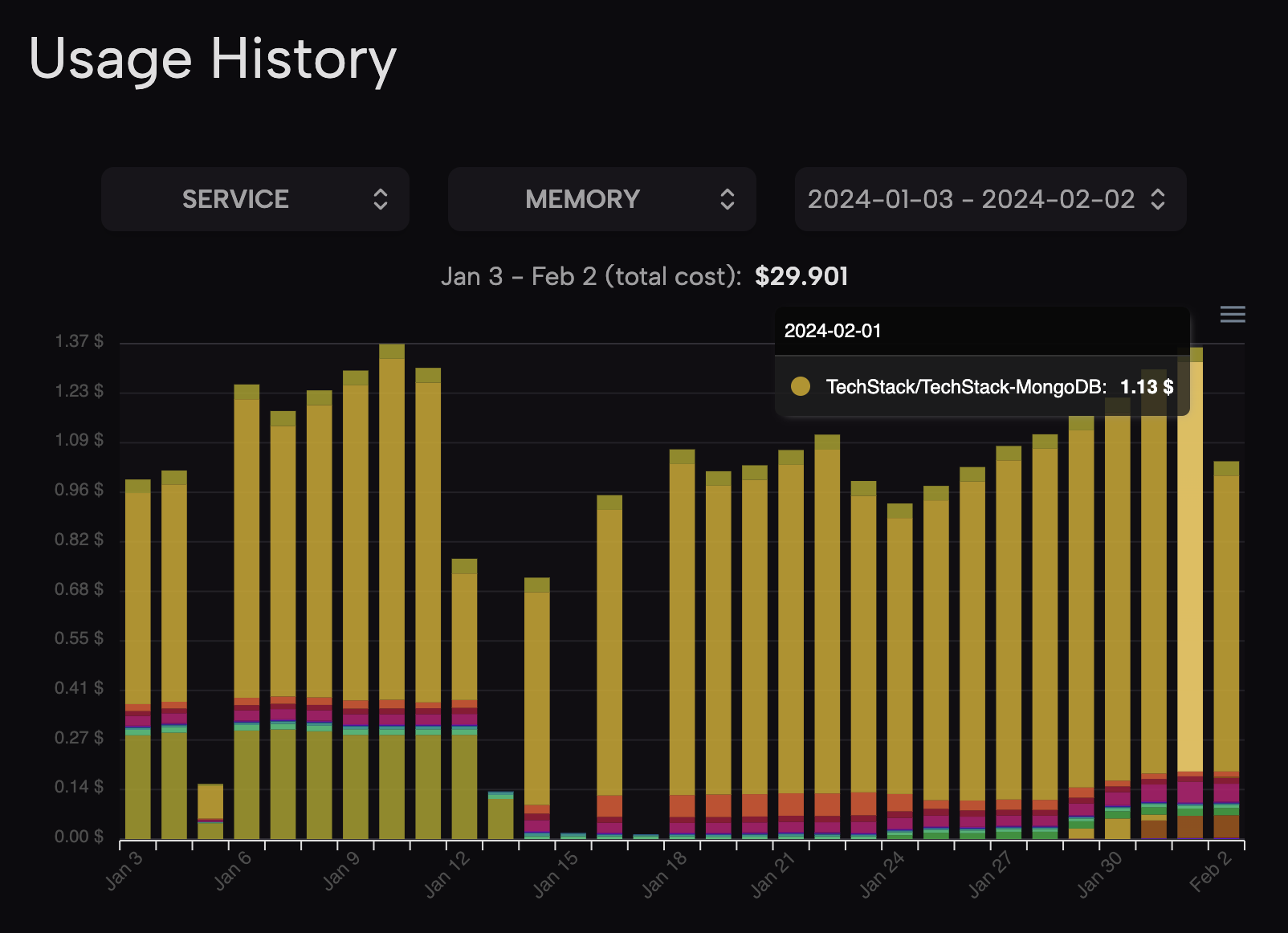Click the SERVICE dropdown up-down chevron
Image resolution: width=1288 pixels, height=933 pixels.
point(381,199)
